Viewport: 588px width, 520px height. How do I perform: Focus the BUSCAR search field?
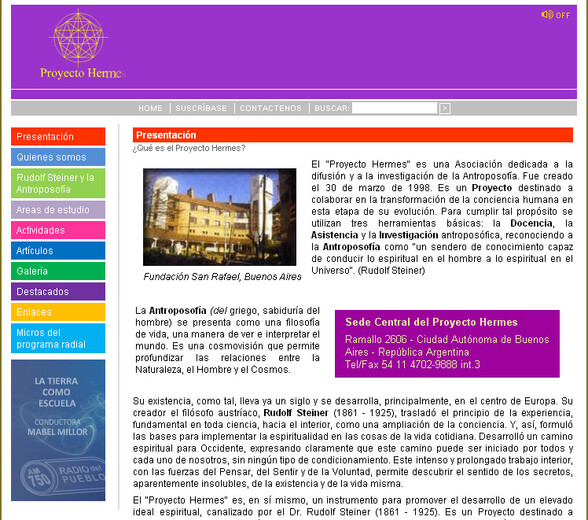pyautogui.click(x=394, y=108)
